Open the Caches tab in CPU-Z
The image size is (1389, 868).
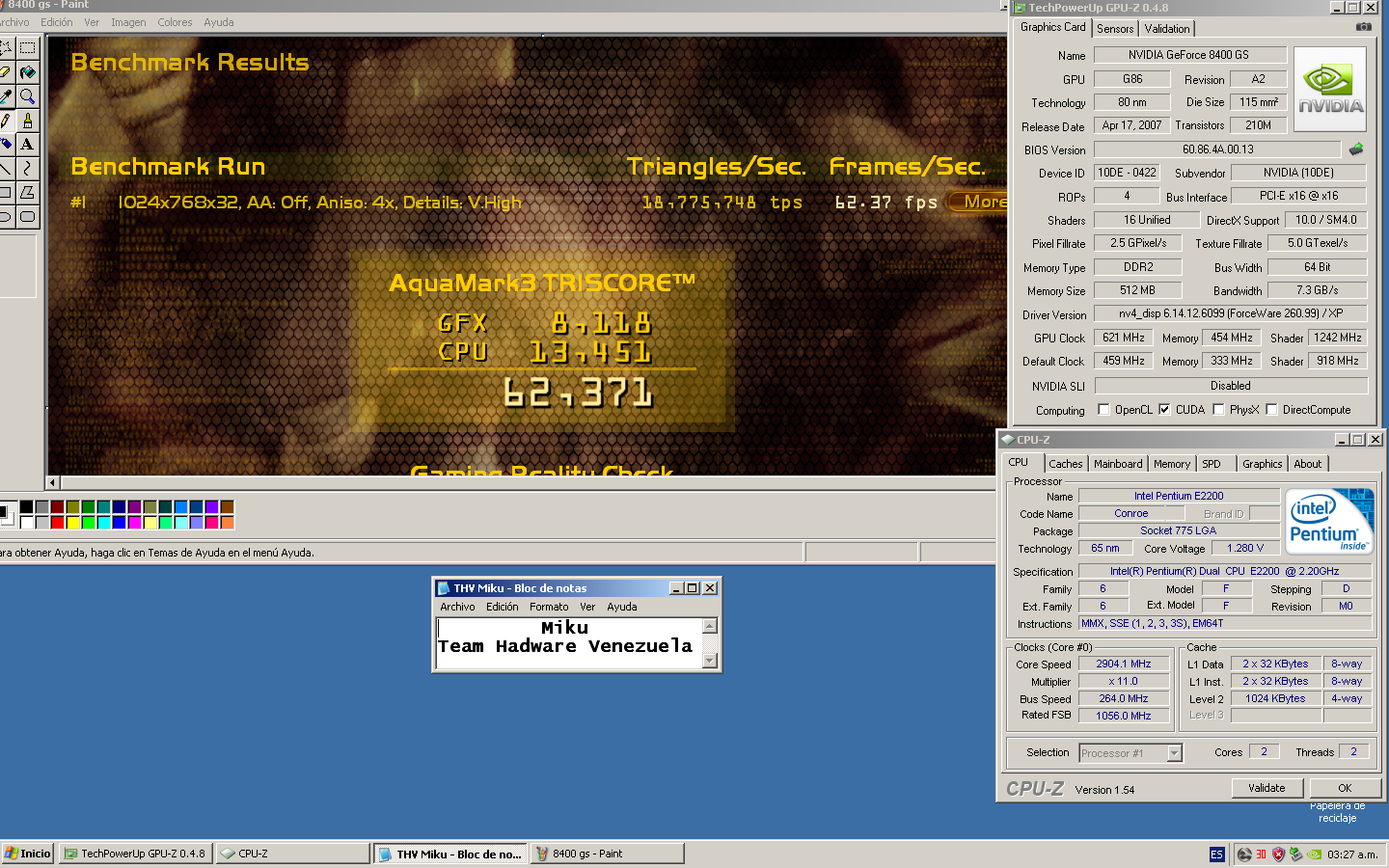(x=1066, y=464)
